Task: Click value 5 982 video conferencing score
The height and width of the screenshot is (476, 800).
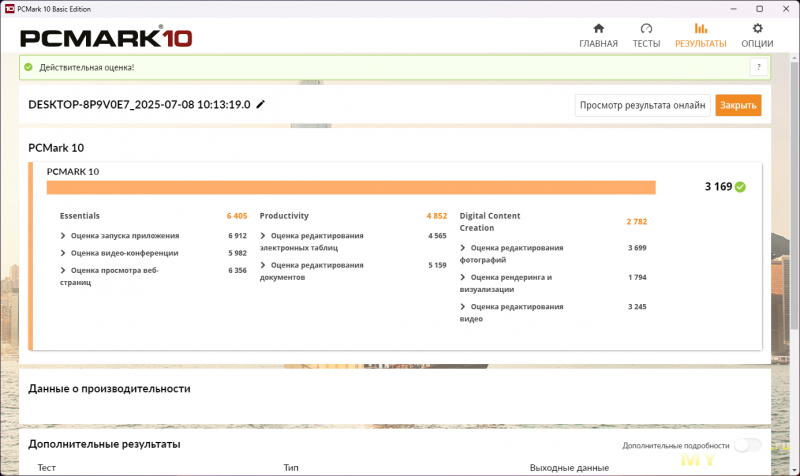Action: coord(237,253)
